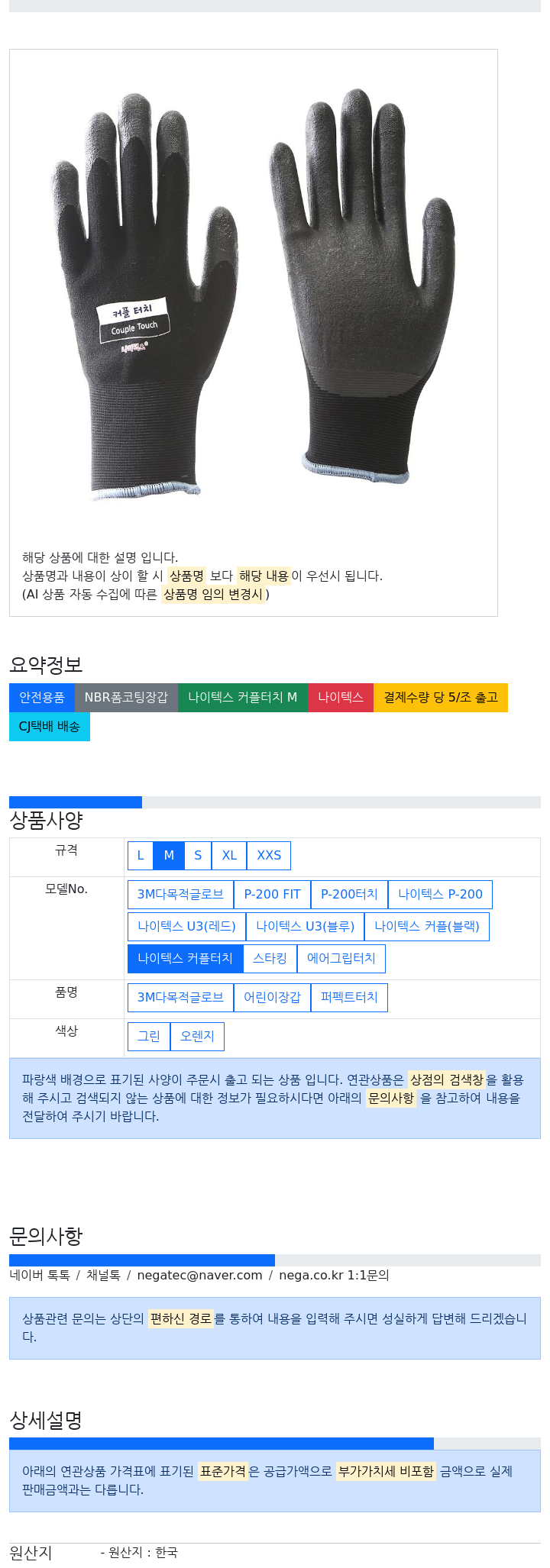Select 퍼펙트터치 product name option
550x1568 pixels.
pyautogui.click(x=349, y=998)
